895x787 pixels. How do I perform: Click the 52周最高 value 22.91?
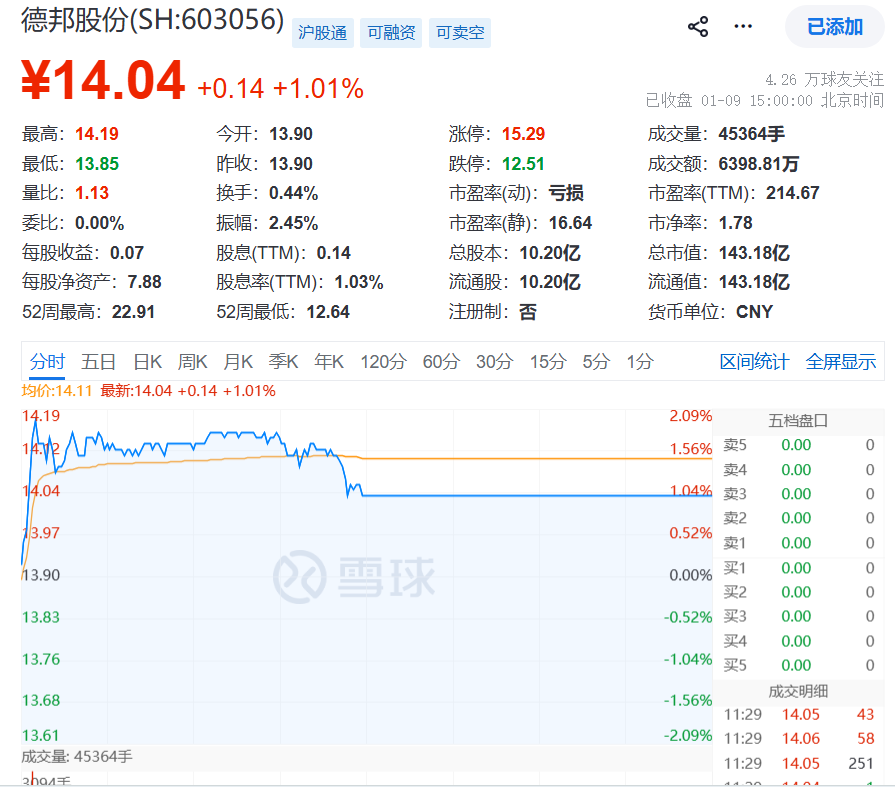(x=134, y=312)
